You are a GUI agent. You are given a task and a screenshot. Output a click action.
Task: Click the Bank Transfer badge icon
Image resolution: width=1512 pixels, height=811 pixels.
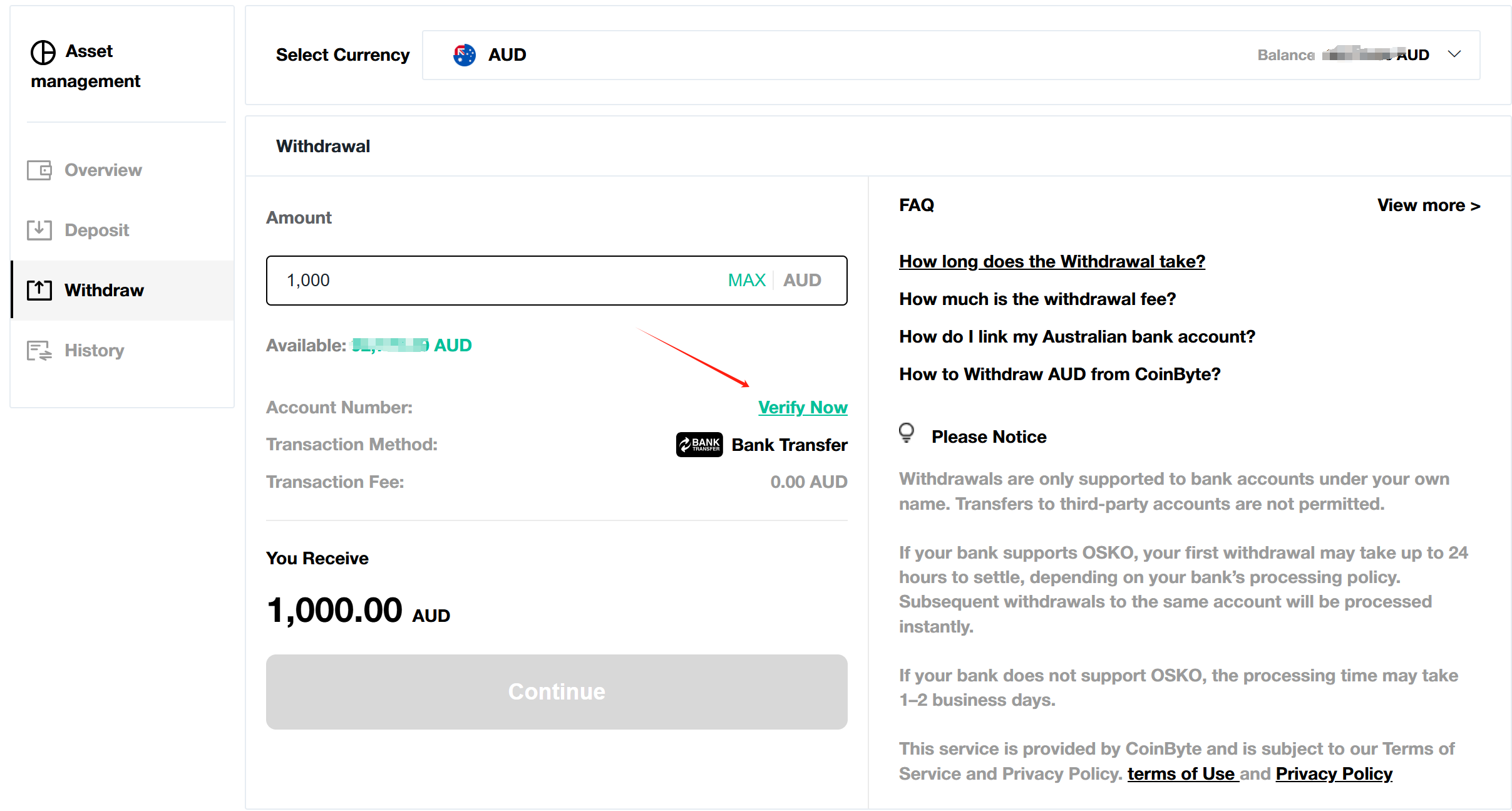click(x=699, y=445)
